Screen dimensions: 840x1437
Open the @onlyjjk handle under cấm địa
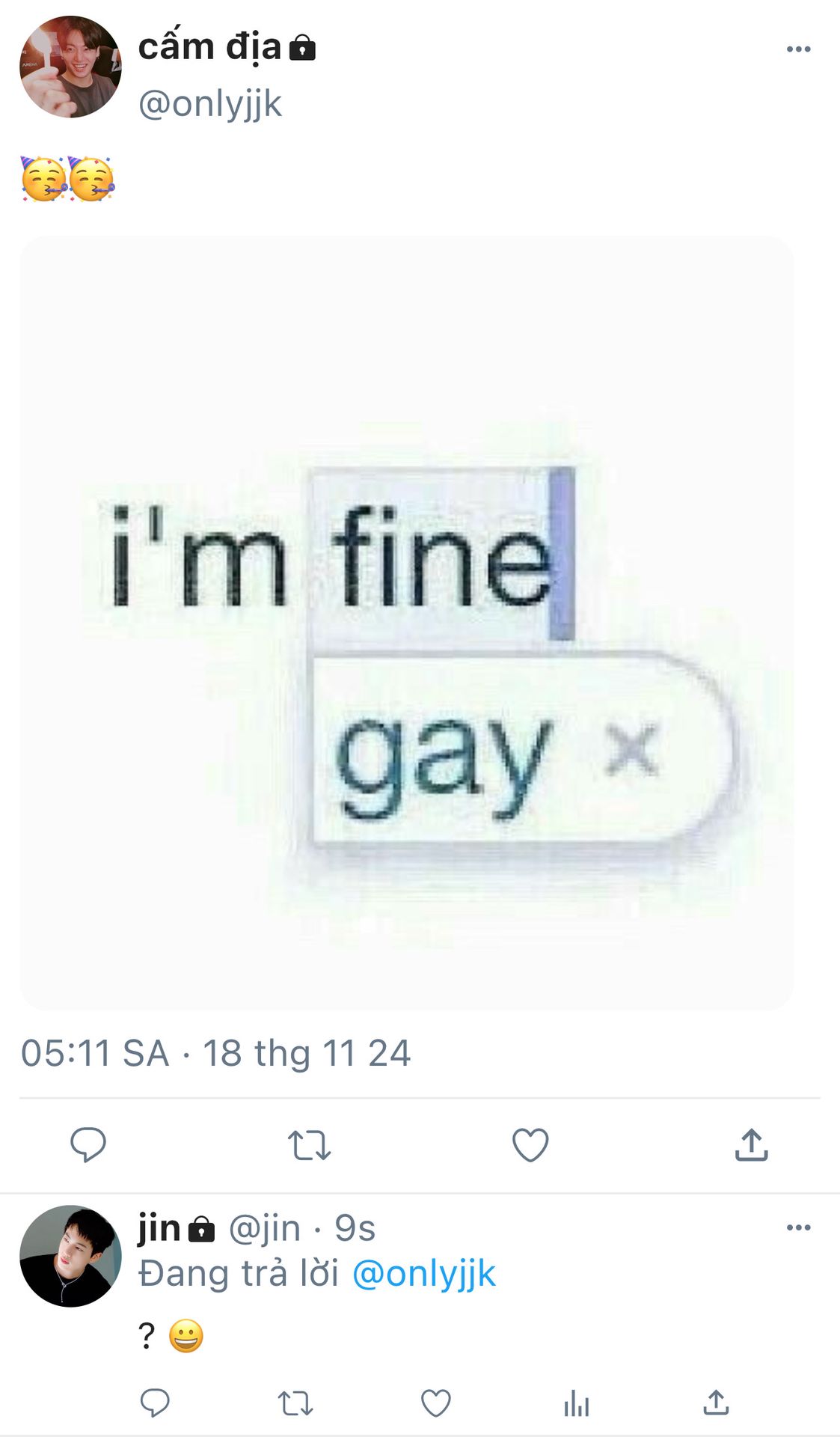[210, 103]
